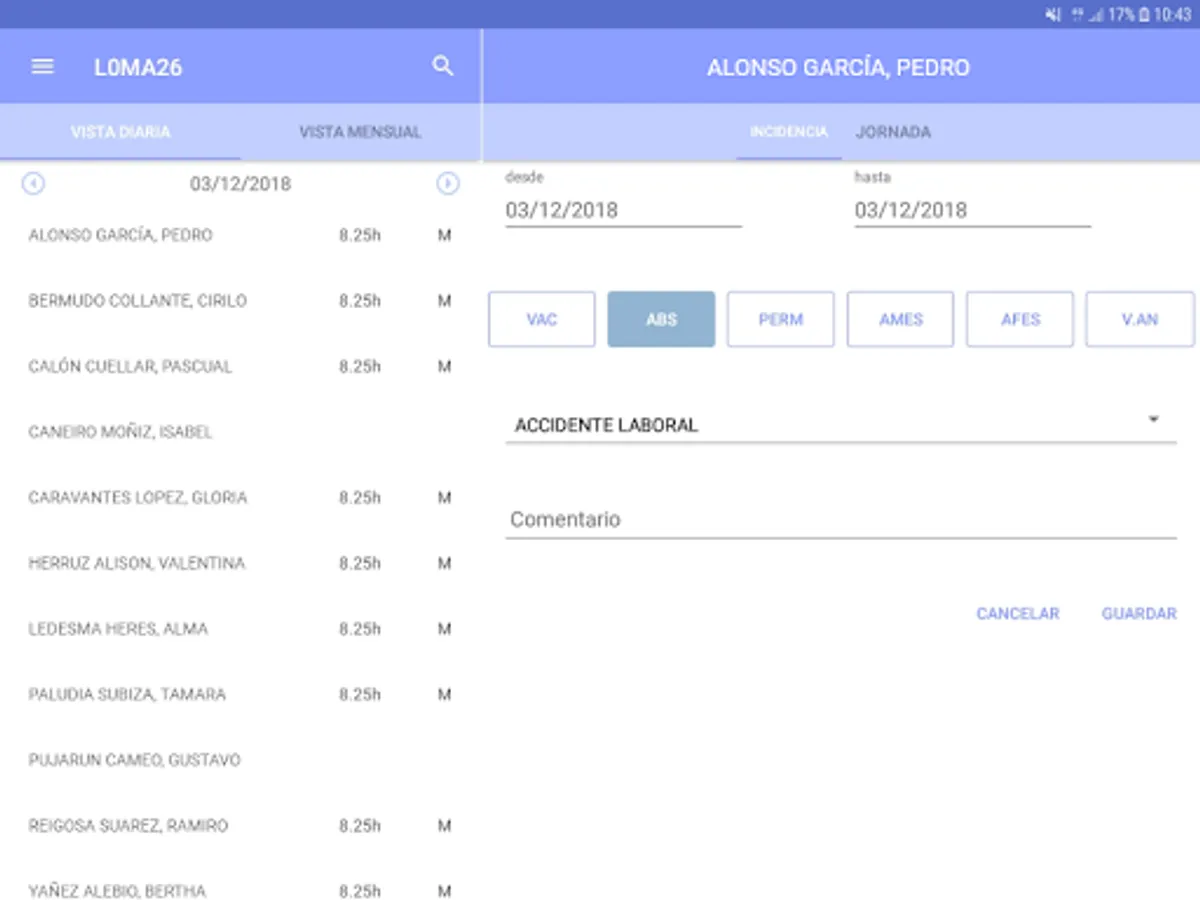Open the VISTA DIARIA tab

point(120,132)
